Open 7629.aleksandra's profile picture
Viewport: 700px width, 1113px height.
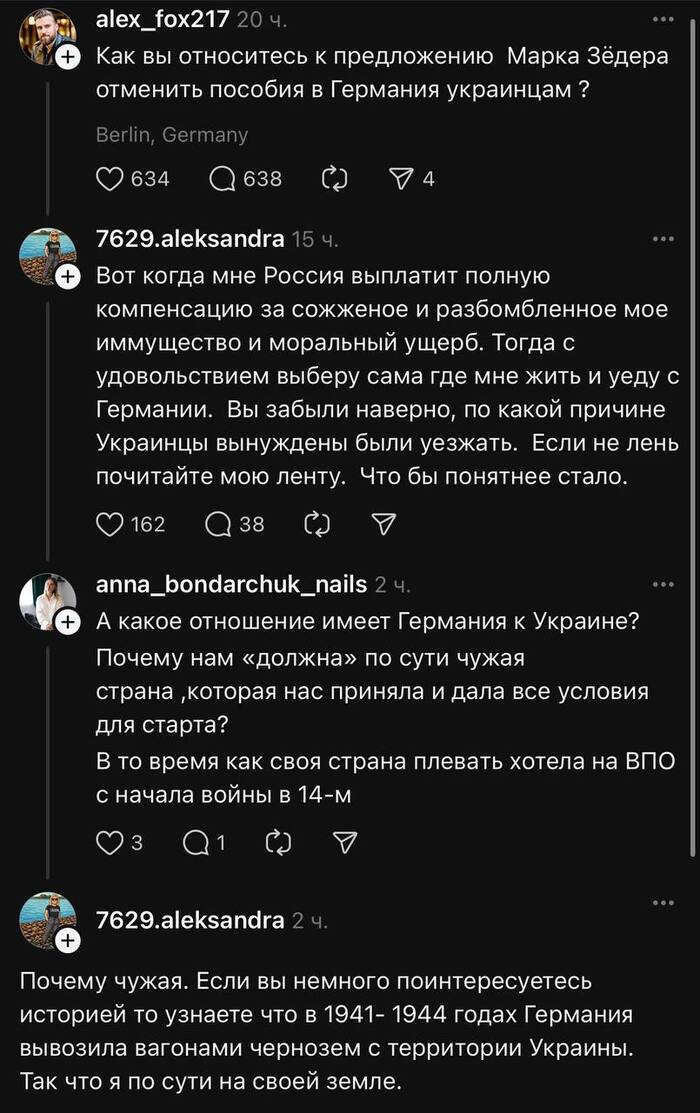48,250
